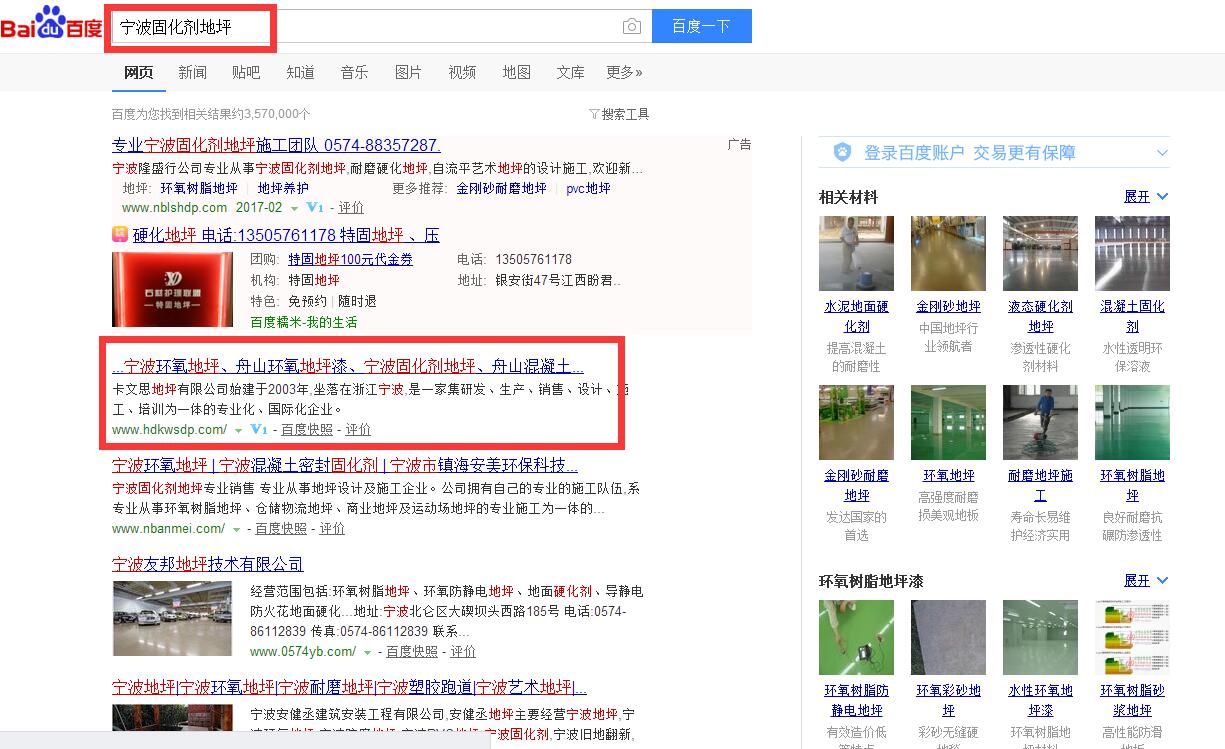Switch to the 知道 tab

pyautogui.click(x=300, y=72)
